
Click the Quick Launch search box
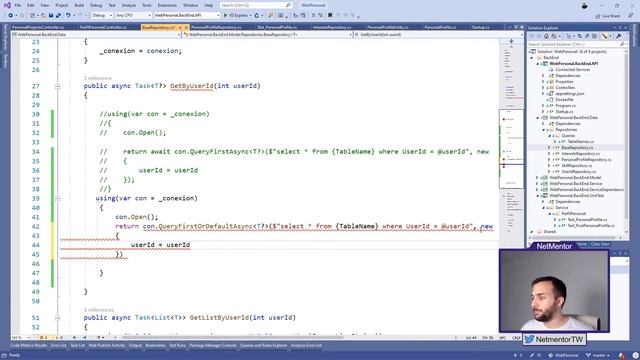[x=256, y=5]
